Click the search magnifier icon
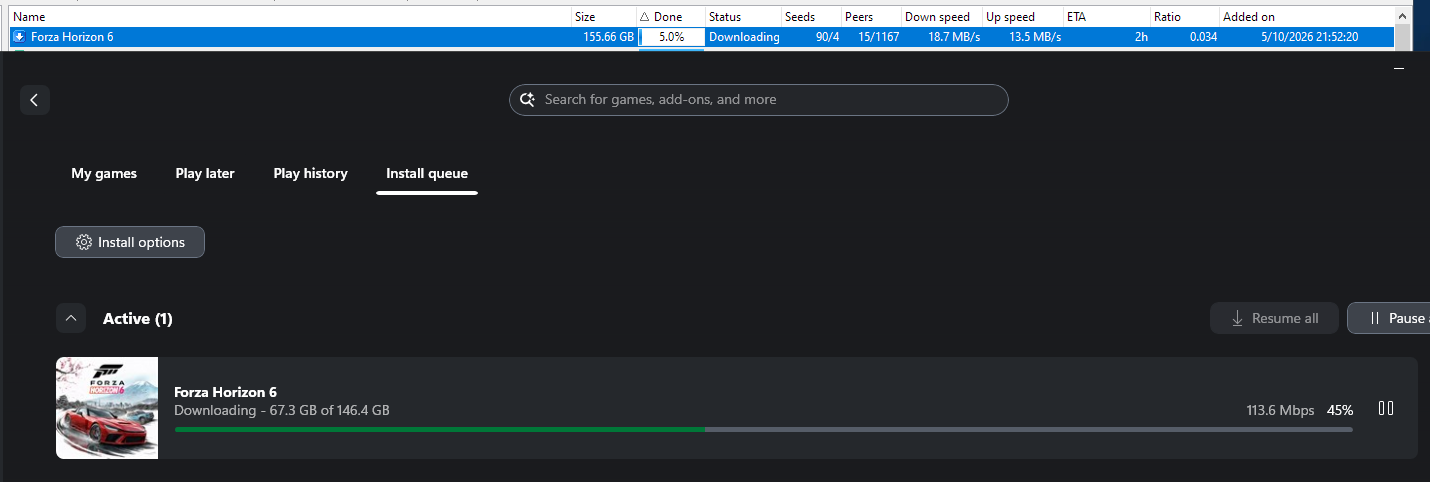 (528, 100)
